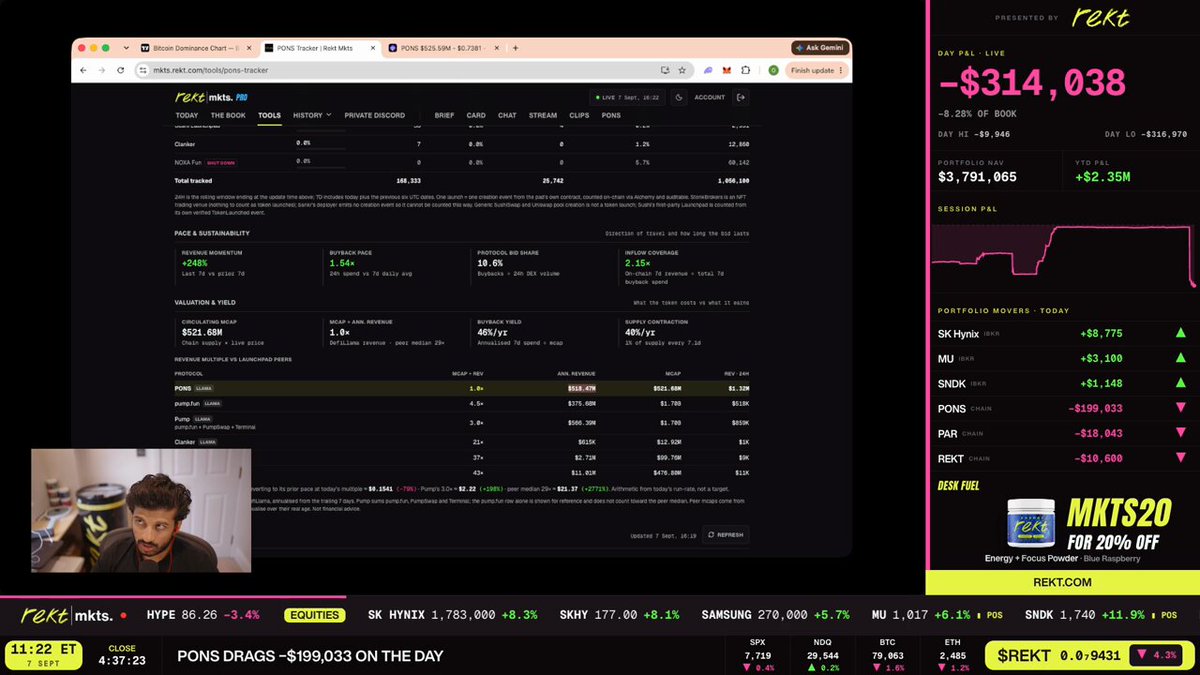Open a new browser tab with plus
The image size is (1200, 675).
(x=515, y=48)
